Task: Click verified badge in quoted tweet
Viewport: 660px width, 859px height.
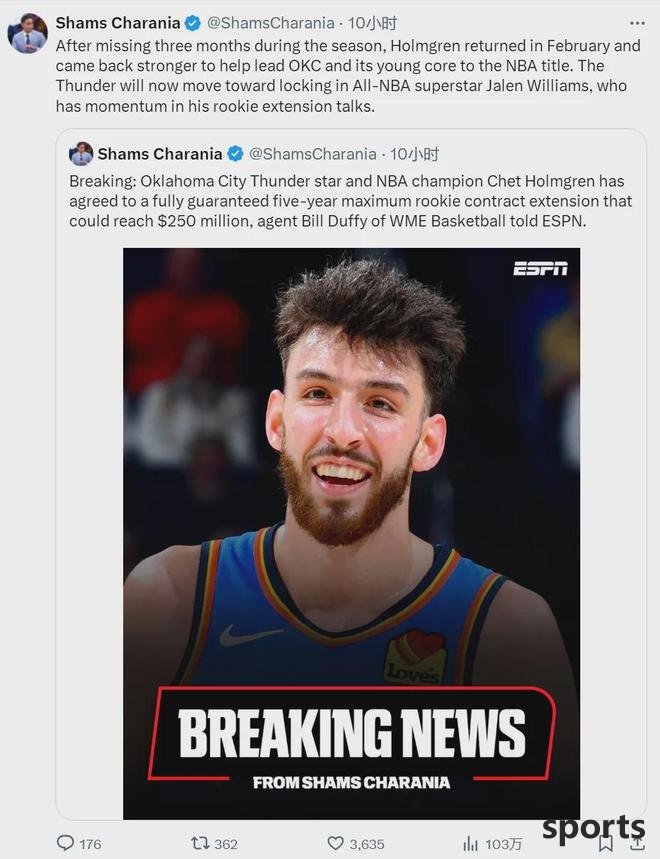Action: tap(235, 154)
